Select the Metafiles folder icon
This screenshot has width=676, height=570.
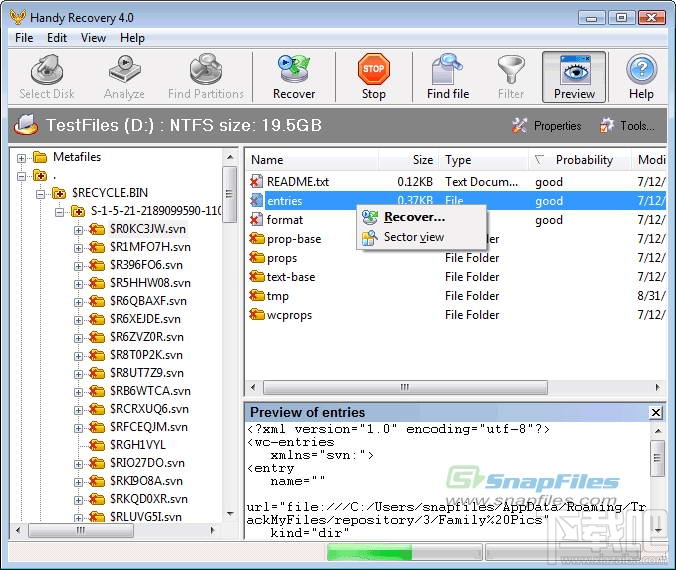[x=40, y=157]
